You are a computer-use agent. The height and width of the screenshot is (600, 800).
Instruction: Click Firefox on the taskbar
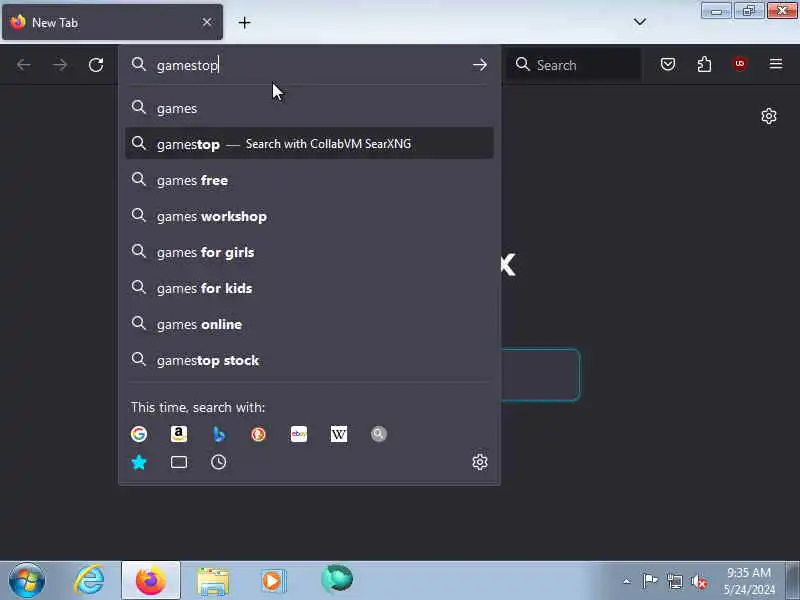pos(151,581)
